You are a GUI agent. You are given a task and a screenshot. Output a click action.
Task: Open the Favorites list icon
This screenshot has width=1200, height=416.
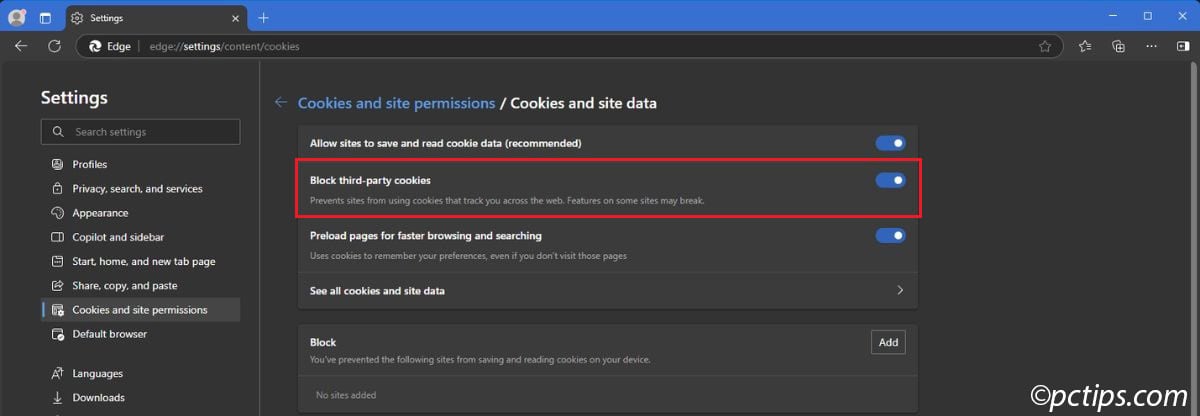point(1085,46)
